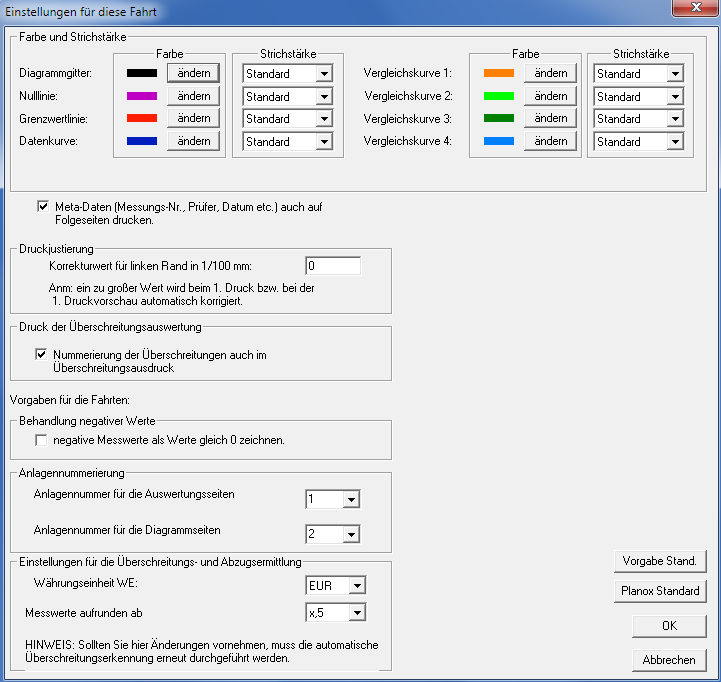Expand Messwerte aufrunden ab dropdown
This screenshot has width=721, height=682.
point(357,613)
